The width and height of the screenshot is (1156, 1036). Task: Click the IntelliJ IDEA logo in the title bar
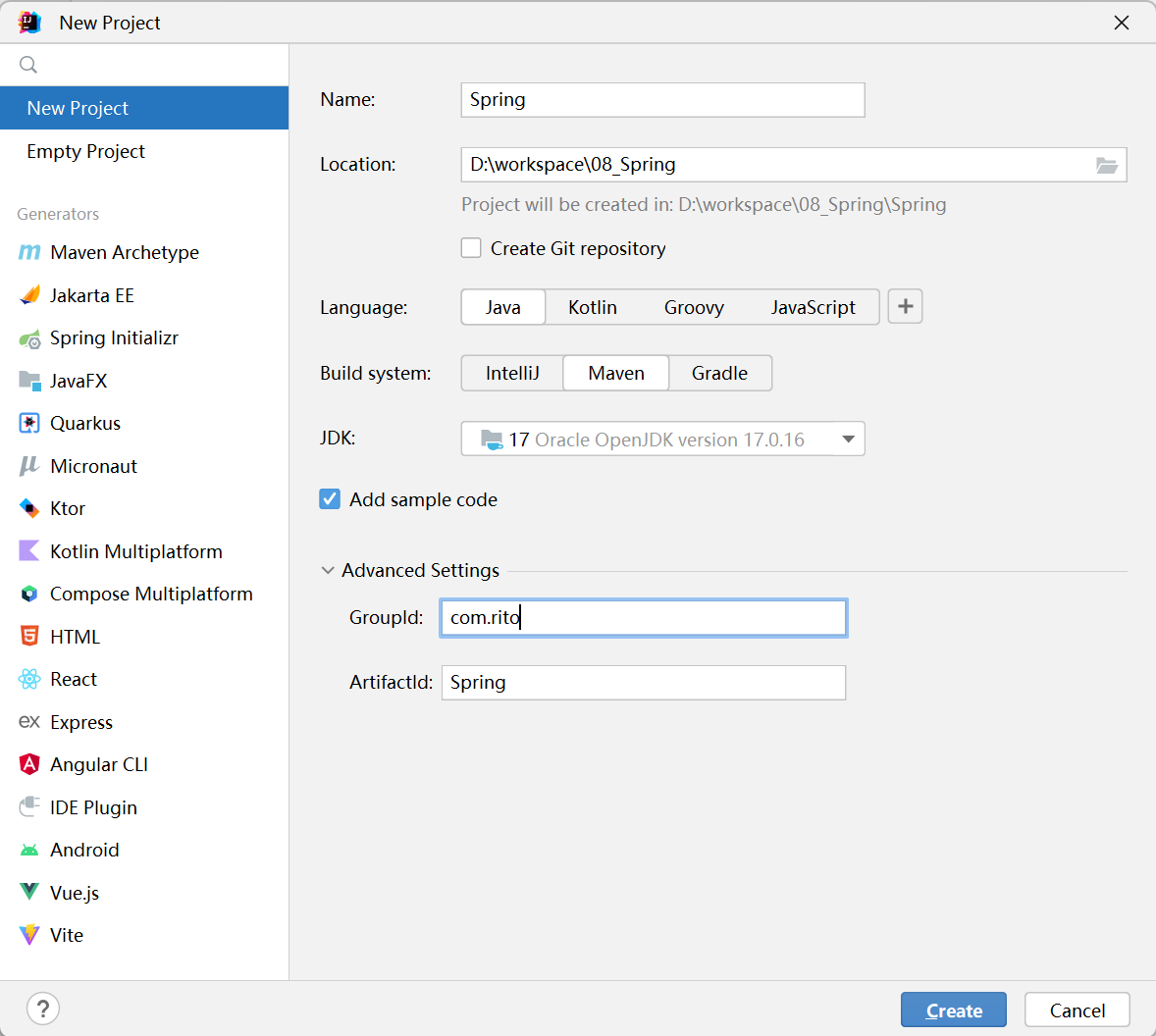tap(30, 23)
